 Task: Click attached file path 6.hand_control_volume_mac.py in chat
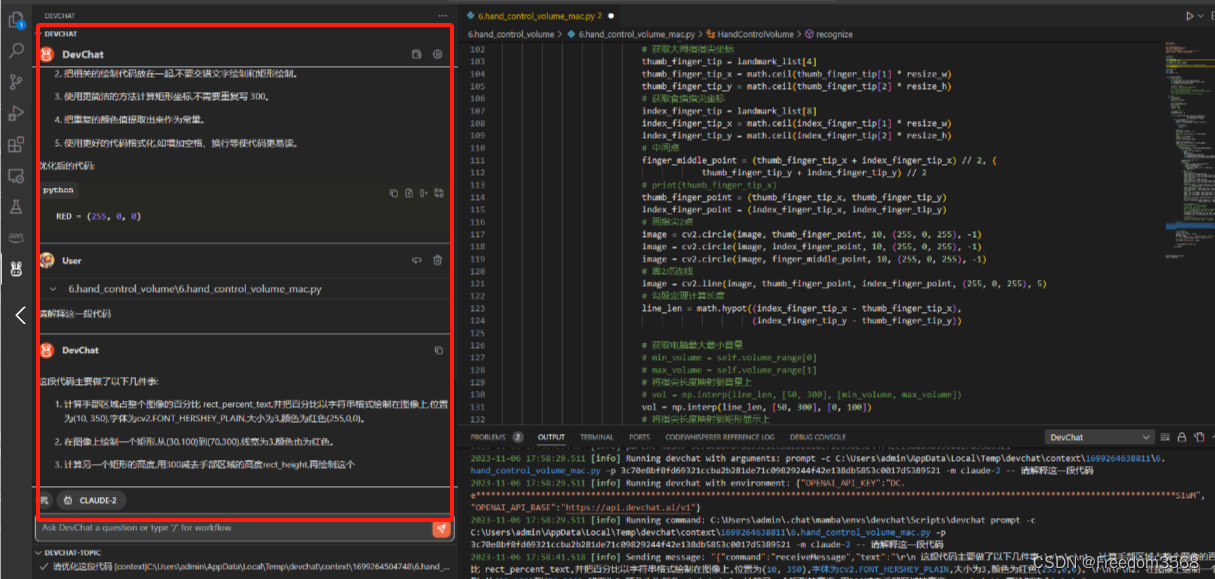195,288
